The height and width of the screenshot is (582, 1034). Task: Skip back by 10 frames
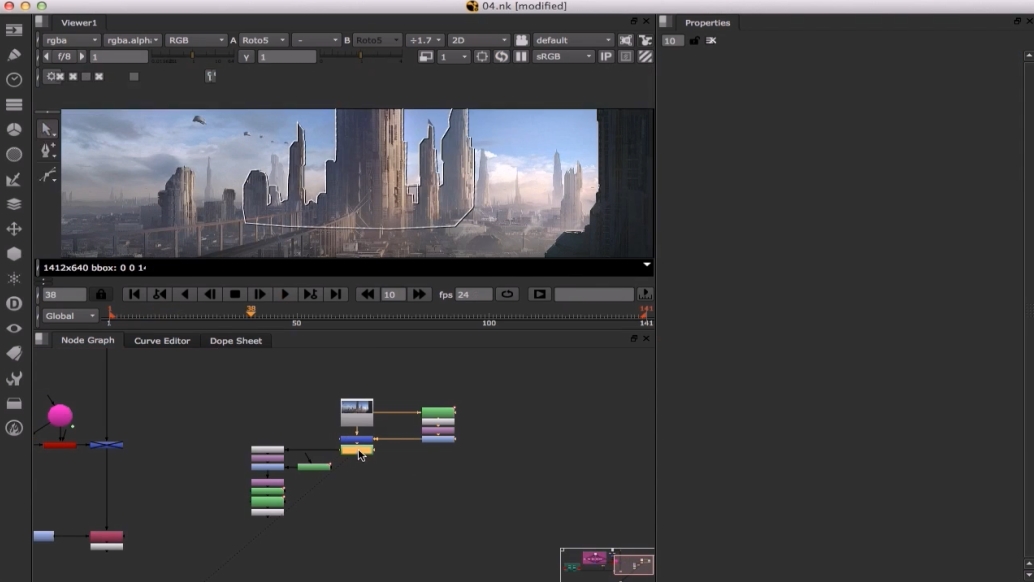(x=367, y=295)
